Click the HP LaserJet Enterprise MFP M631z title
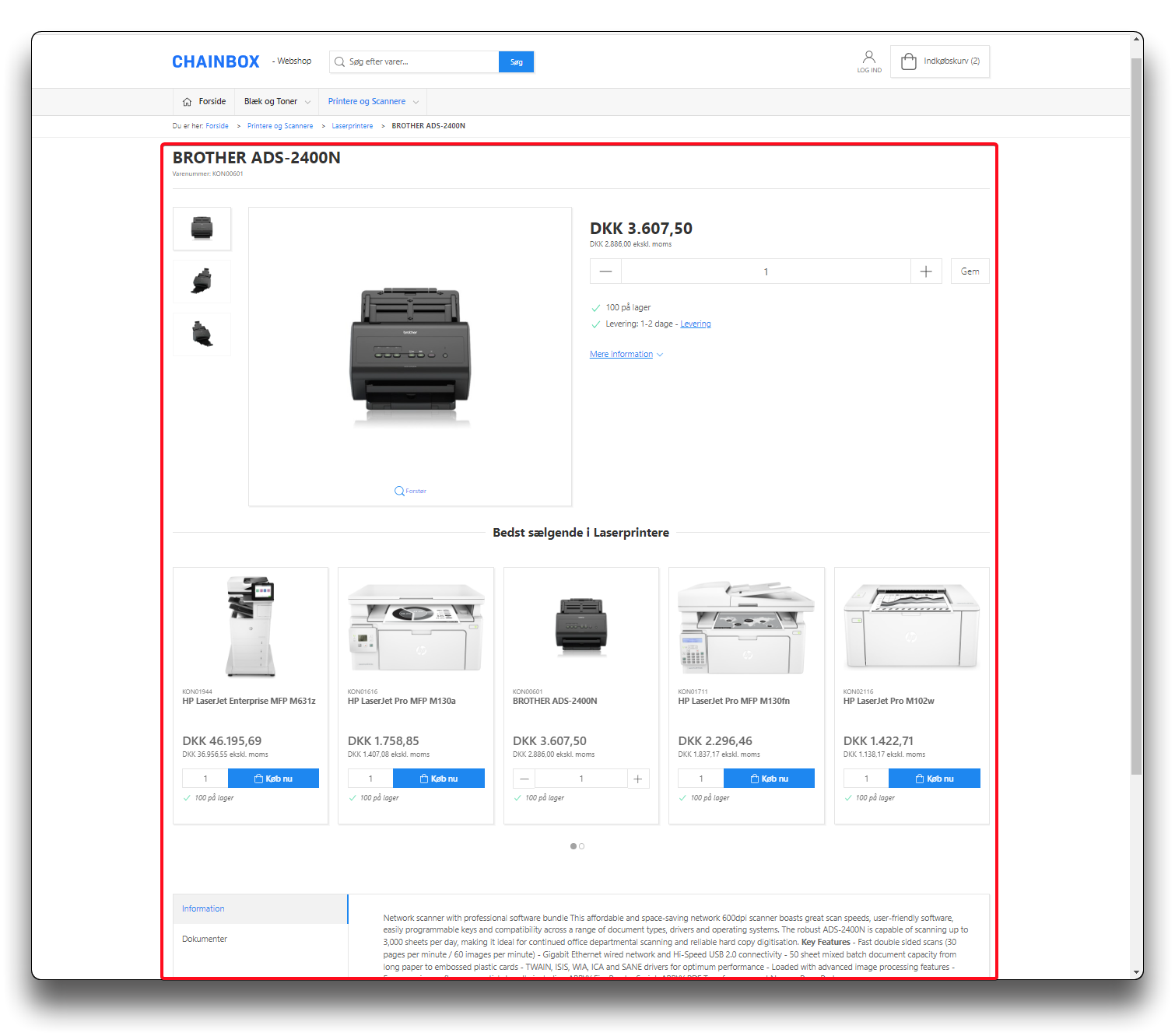 click(249, 702)
